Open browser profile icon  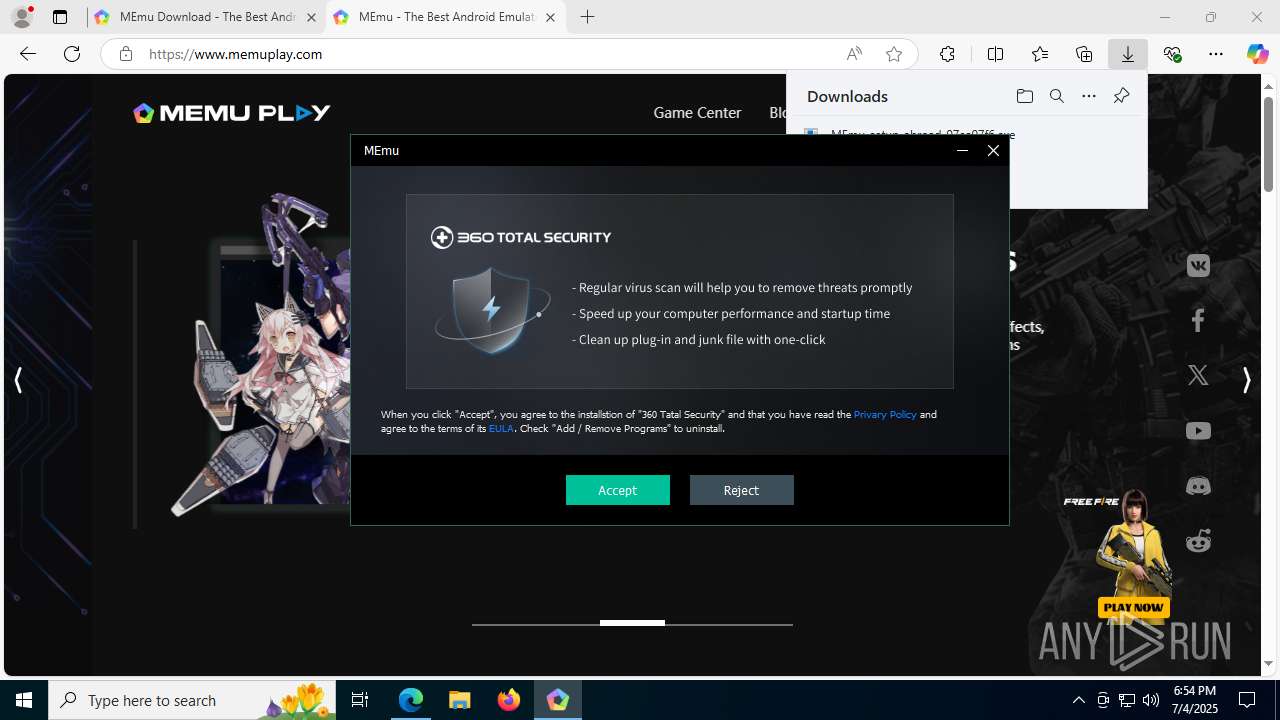click(22, 17)
